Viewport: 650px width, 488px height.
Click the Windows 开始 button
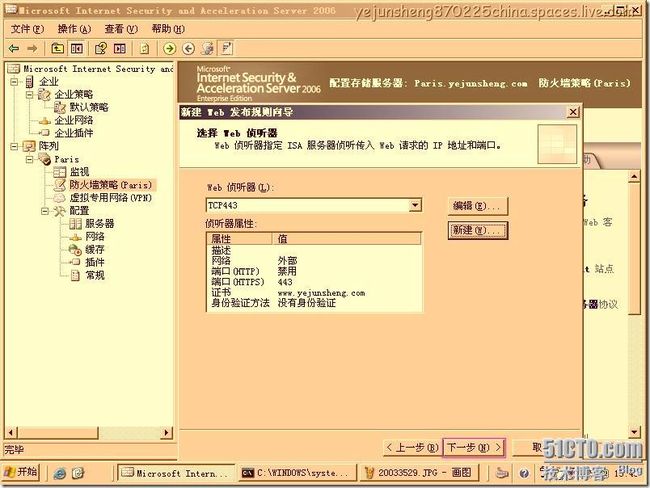(x=21, y=472)
